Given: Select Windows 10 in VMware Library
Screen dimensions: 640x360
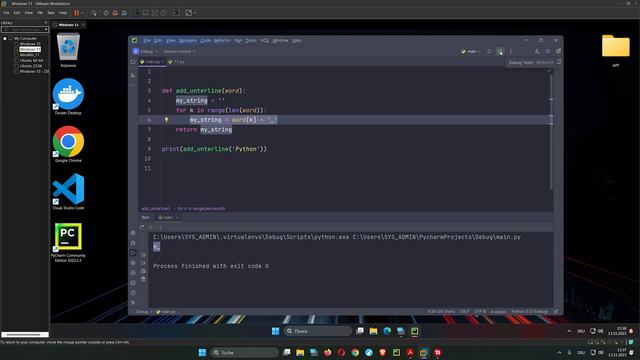Looking at the screenshot, I should pyautogui.click(x=30, y=44).
